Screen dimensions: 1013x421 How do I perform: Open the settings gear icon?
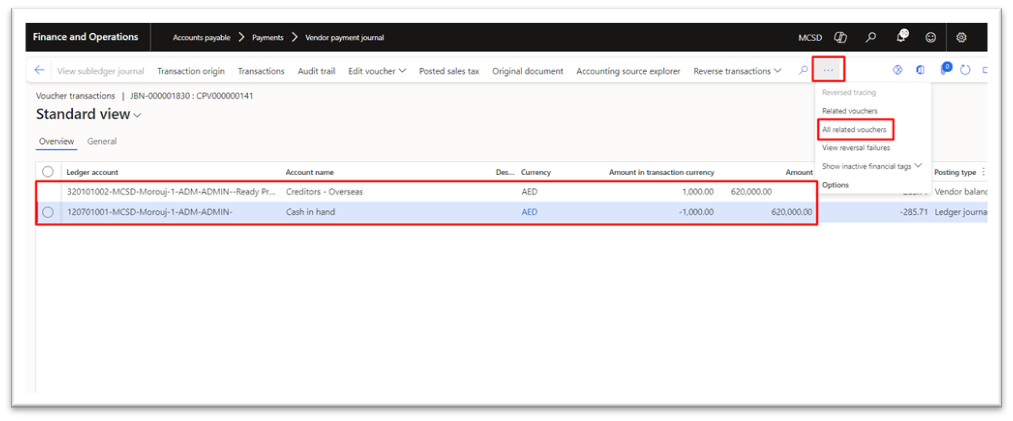point(961,37)
